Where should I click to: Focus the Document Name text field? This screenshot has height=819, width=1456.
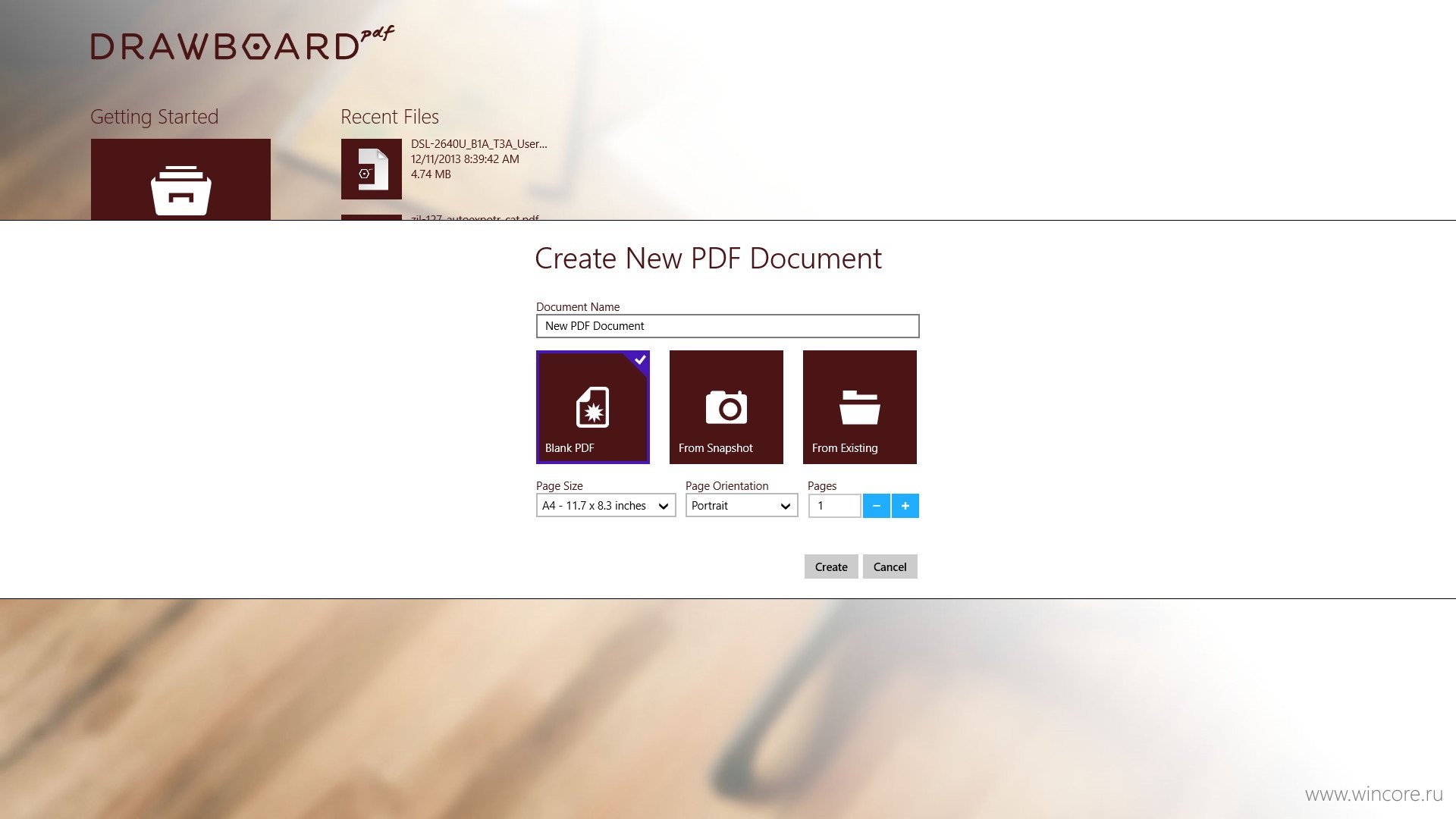point(727,326)
